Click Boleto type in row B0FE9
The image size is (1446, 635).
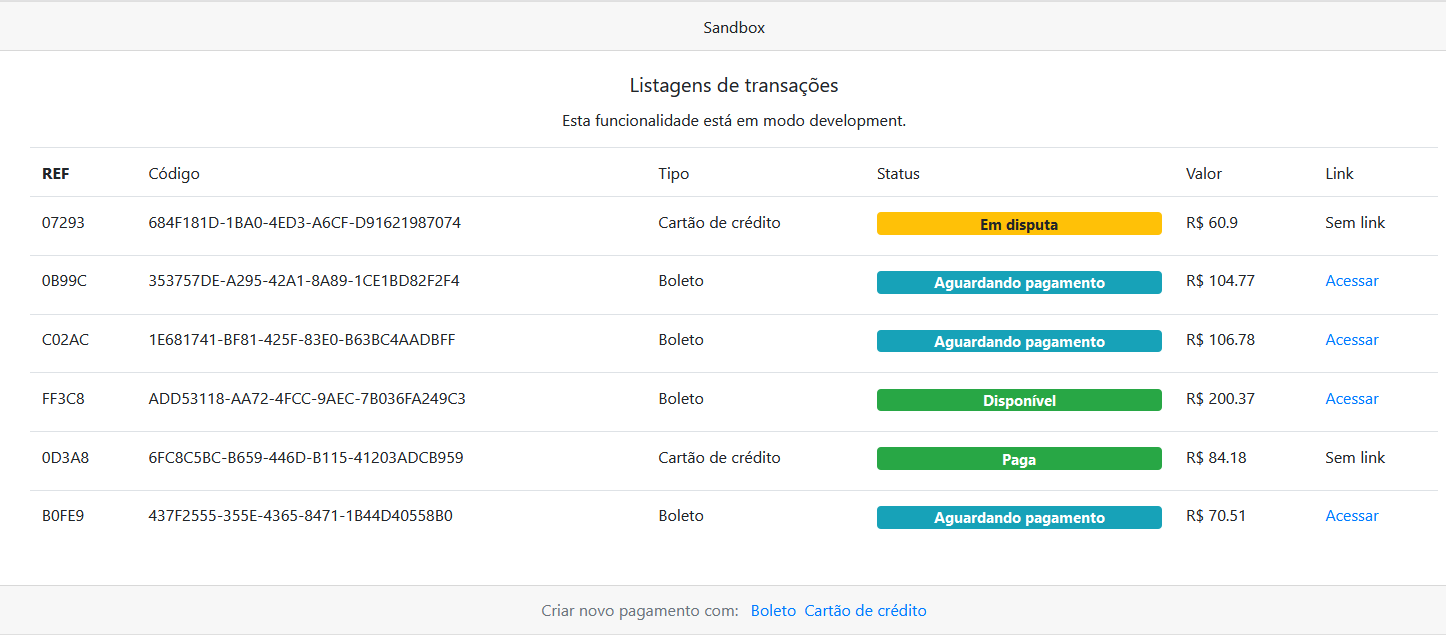point(681,516)
